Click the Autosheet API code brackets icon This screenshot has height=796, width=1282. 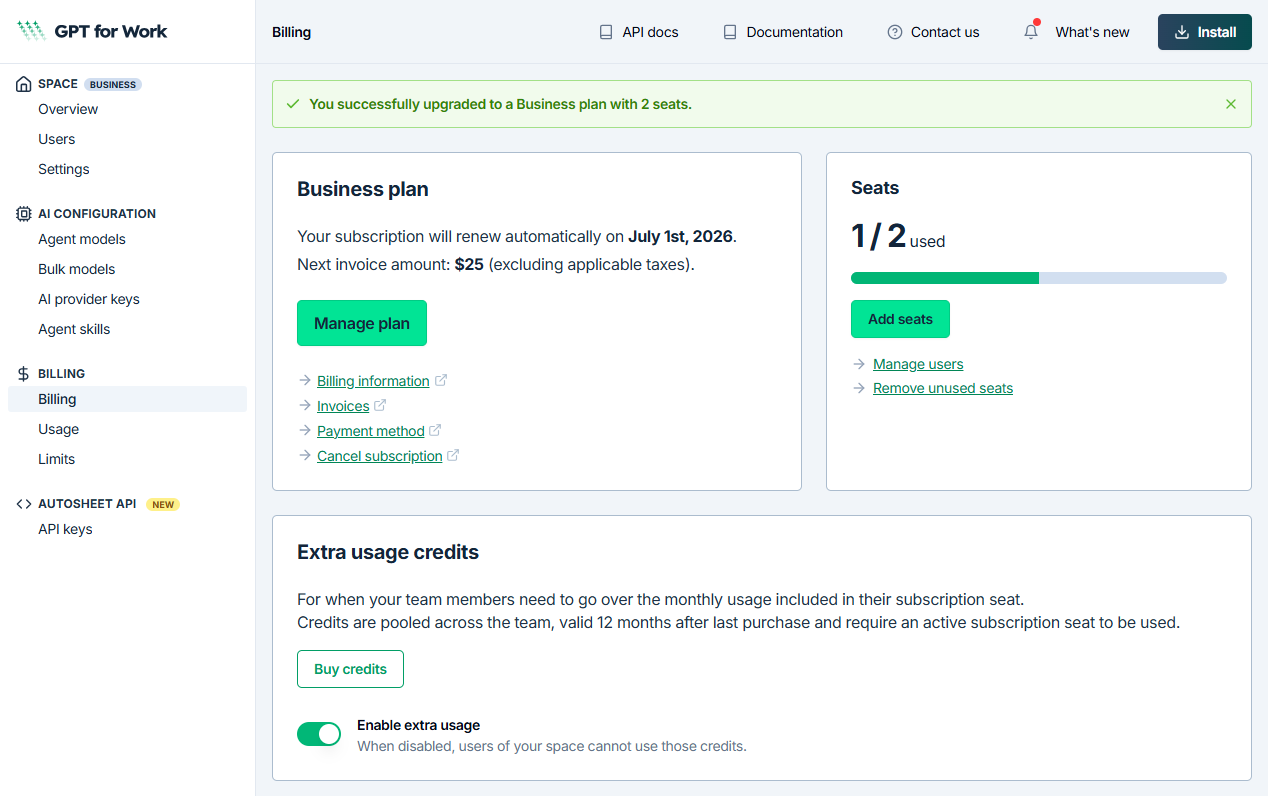(23, 504)
